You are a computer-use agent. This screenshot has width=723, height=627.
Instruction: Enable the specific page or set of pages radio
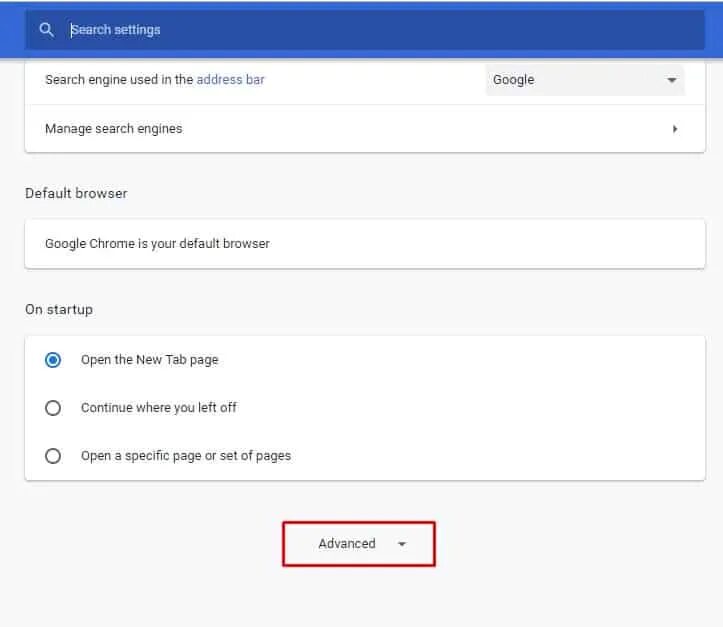[x=54, y=456]
